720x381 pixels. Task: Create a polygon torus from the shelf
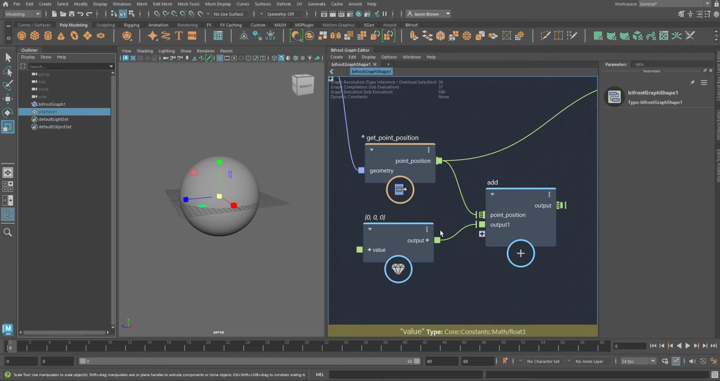coord(74,36)
